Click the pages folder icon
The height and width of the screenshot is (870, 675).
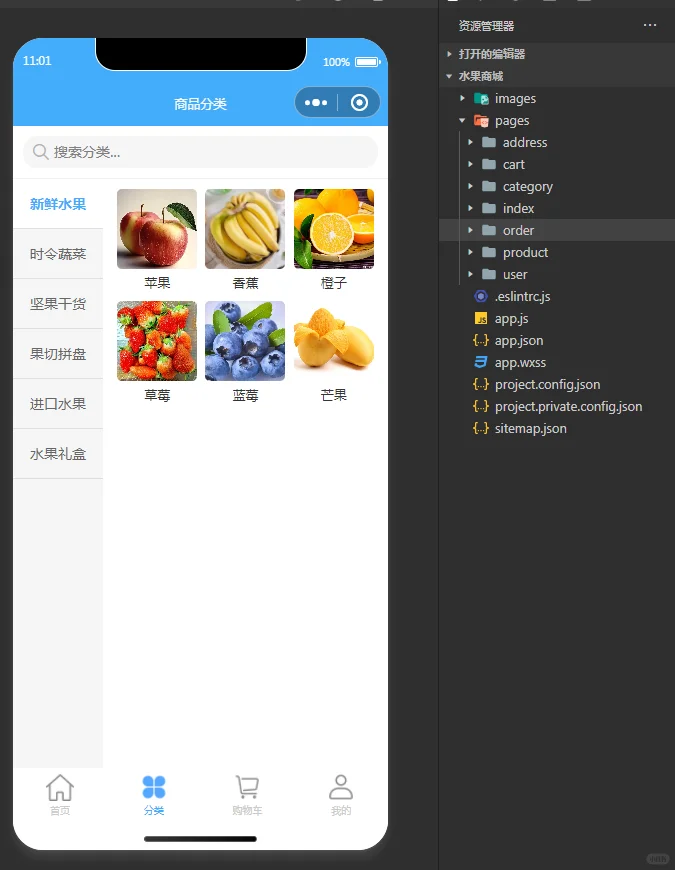481,120
